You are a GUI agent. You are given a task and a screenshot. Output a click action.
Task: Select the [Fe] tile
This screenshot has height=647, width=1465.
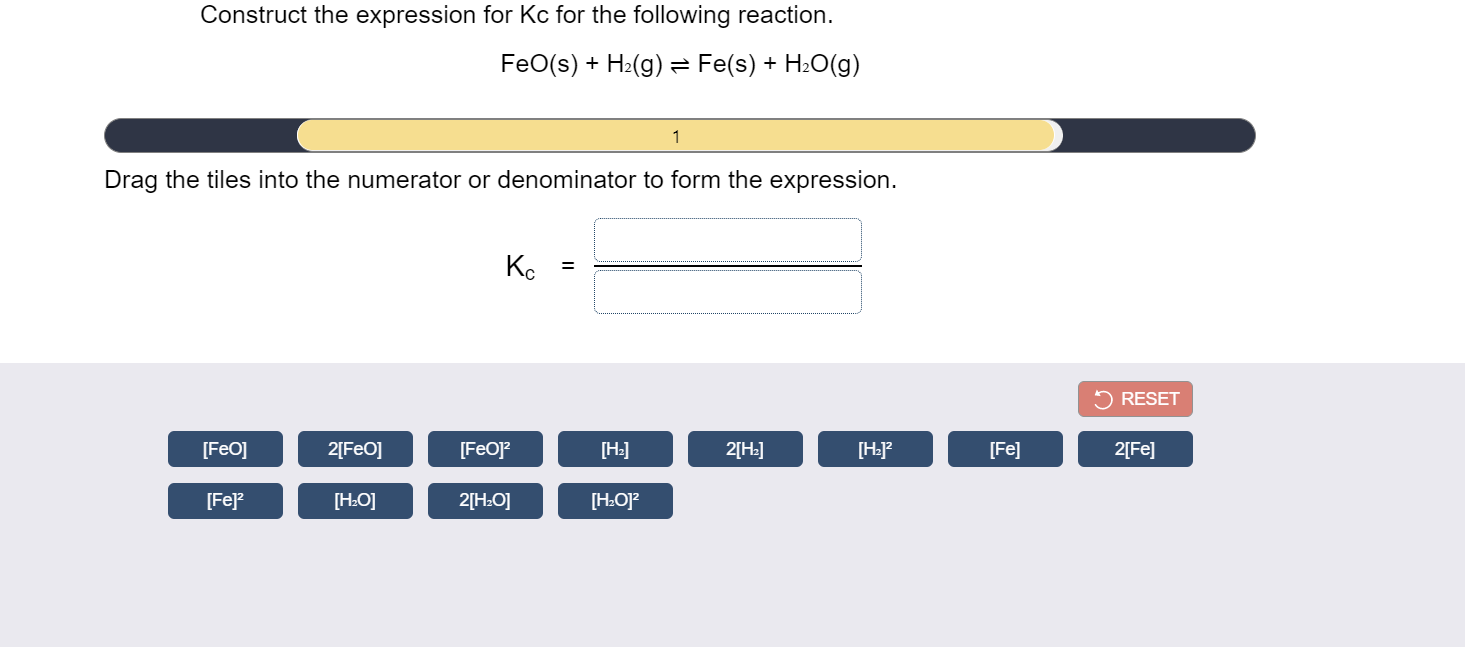[1005, 448]
